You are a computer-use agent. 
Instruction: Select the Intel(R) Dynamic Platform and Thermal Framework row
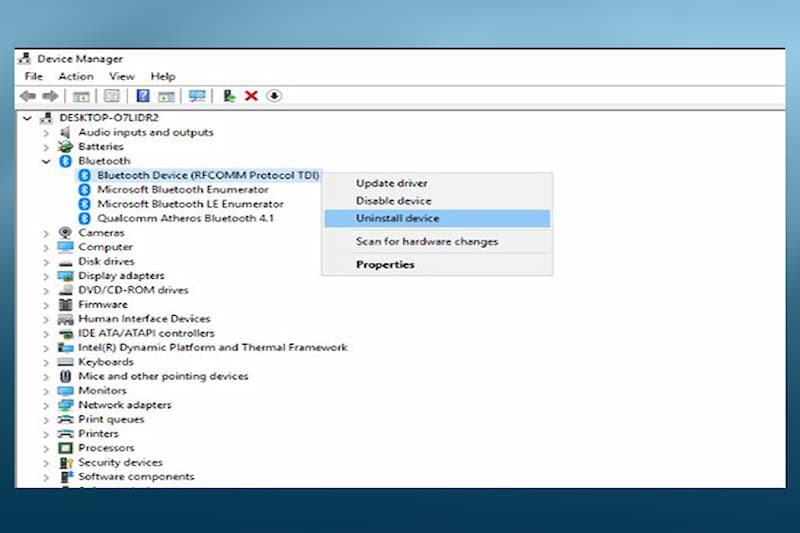tap(212, 347)
